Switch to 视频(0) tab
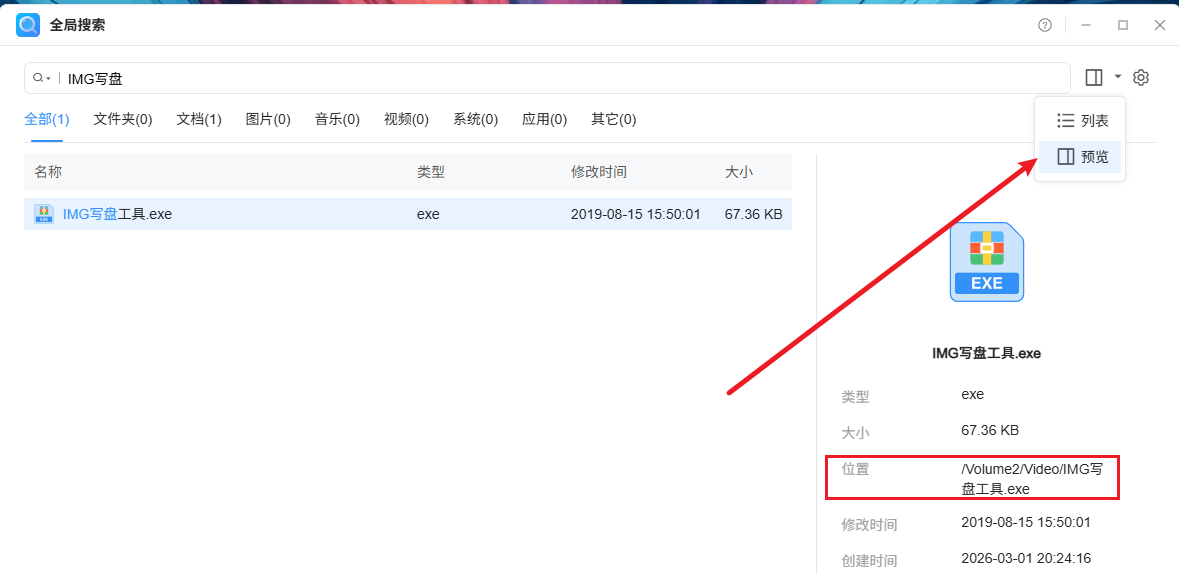Viewport: 1179px width, 574px height. click(406, 119)
